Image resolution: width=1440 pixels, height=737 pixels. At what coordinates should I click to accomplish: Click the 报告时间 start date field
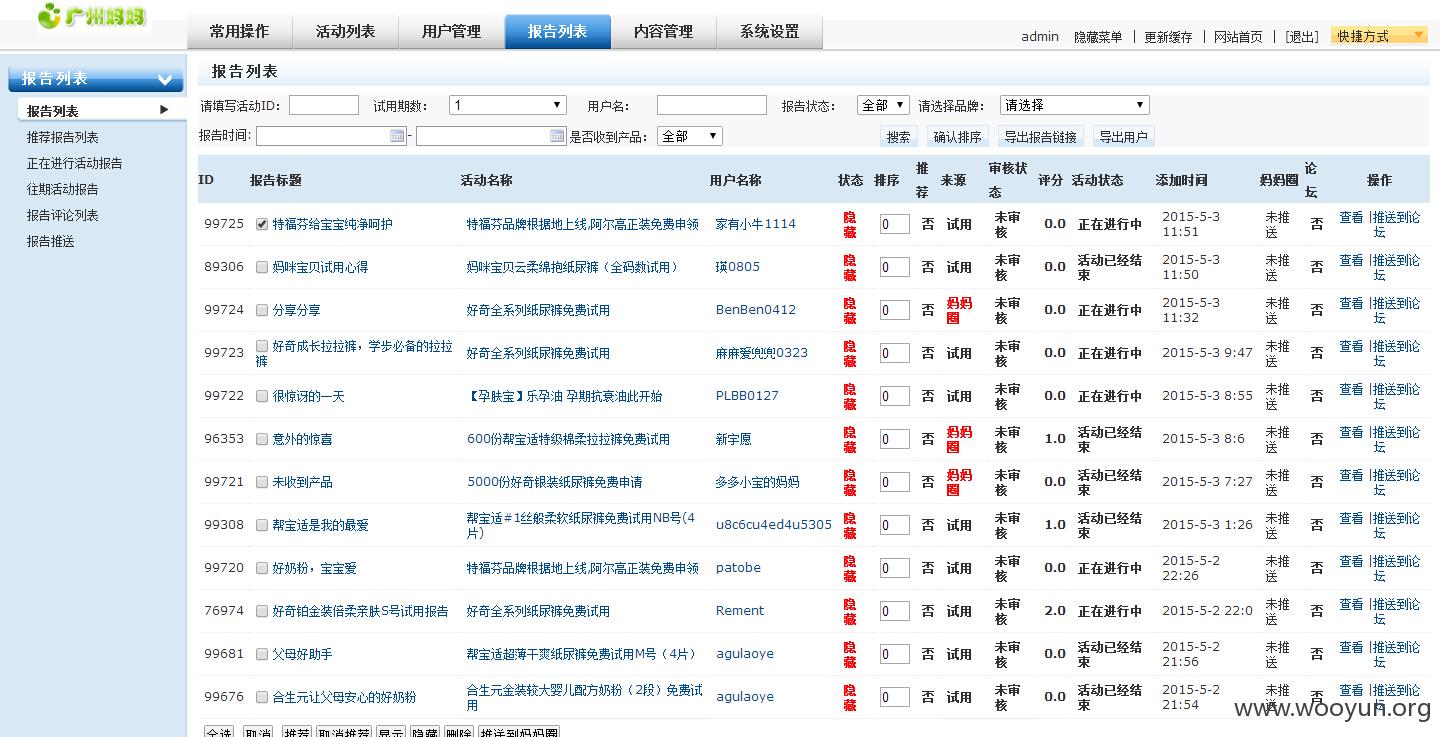(x=331, y=136)
